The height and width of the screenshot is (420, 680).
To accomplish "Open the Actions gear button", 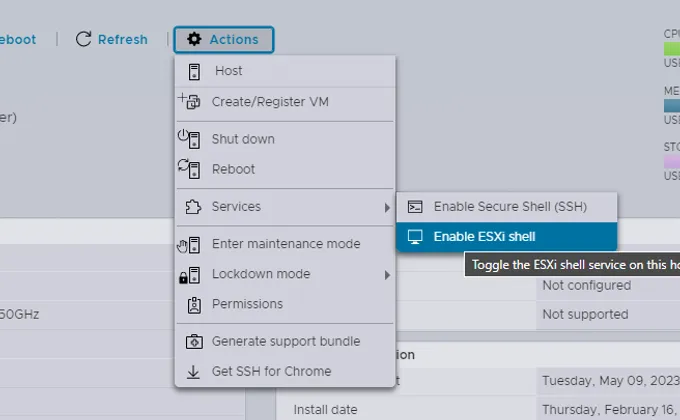I will click(223, 39).
